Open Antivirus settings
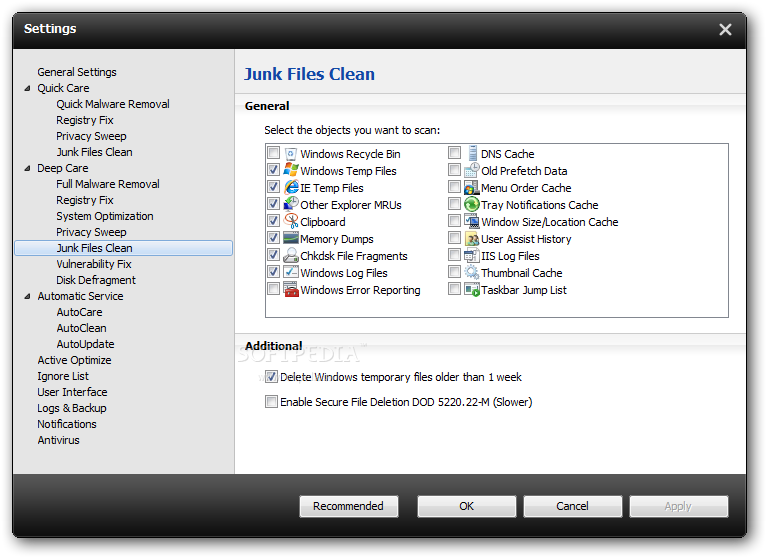Viewport: 767px width, 558px height. (x=58, y=440)
